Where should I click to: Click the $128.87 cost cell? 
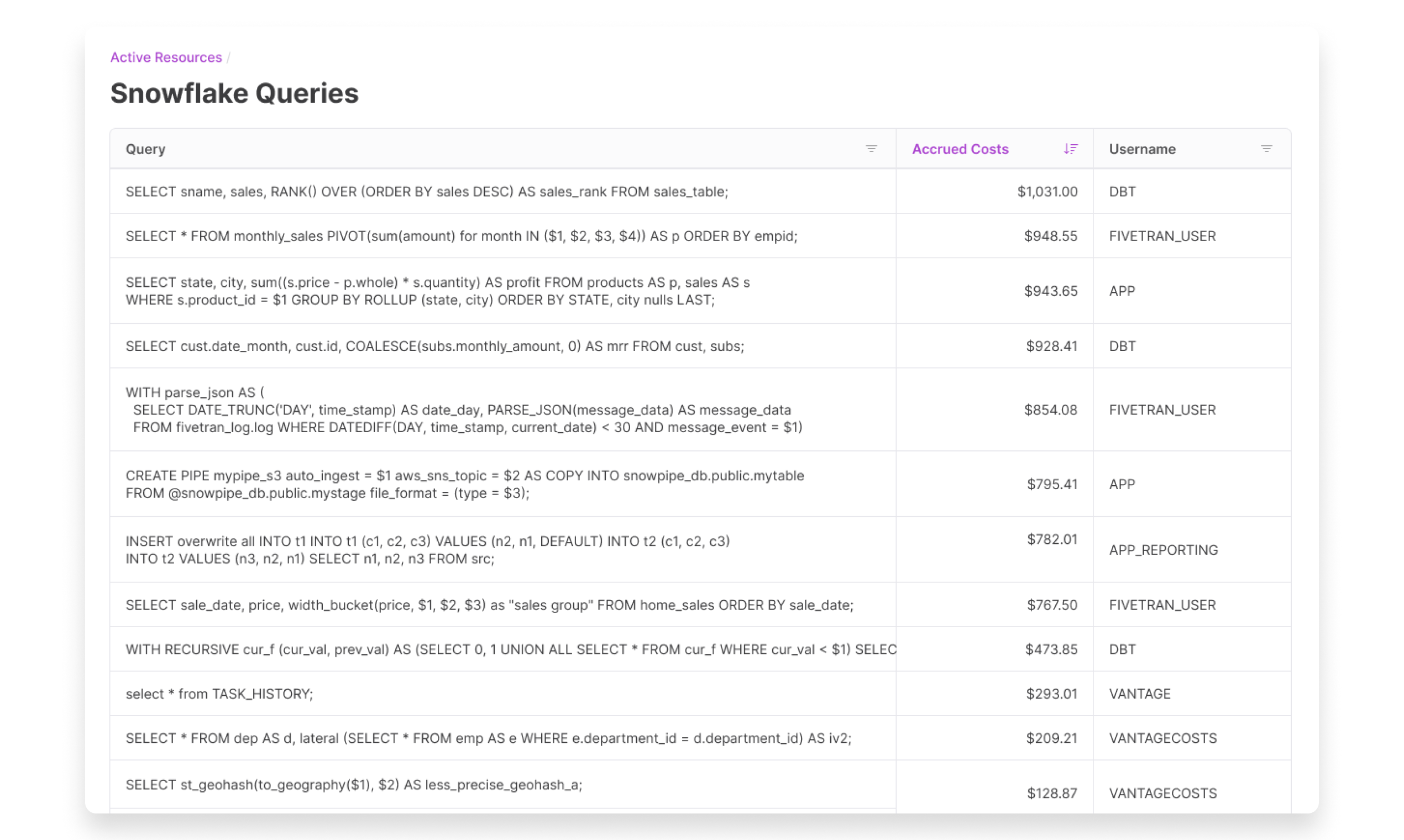point(1052,793)
